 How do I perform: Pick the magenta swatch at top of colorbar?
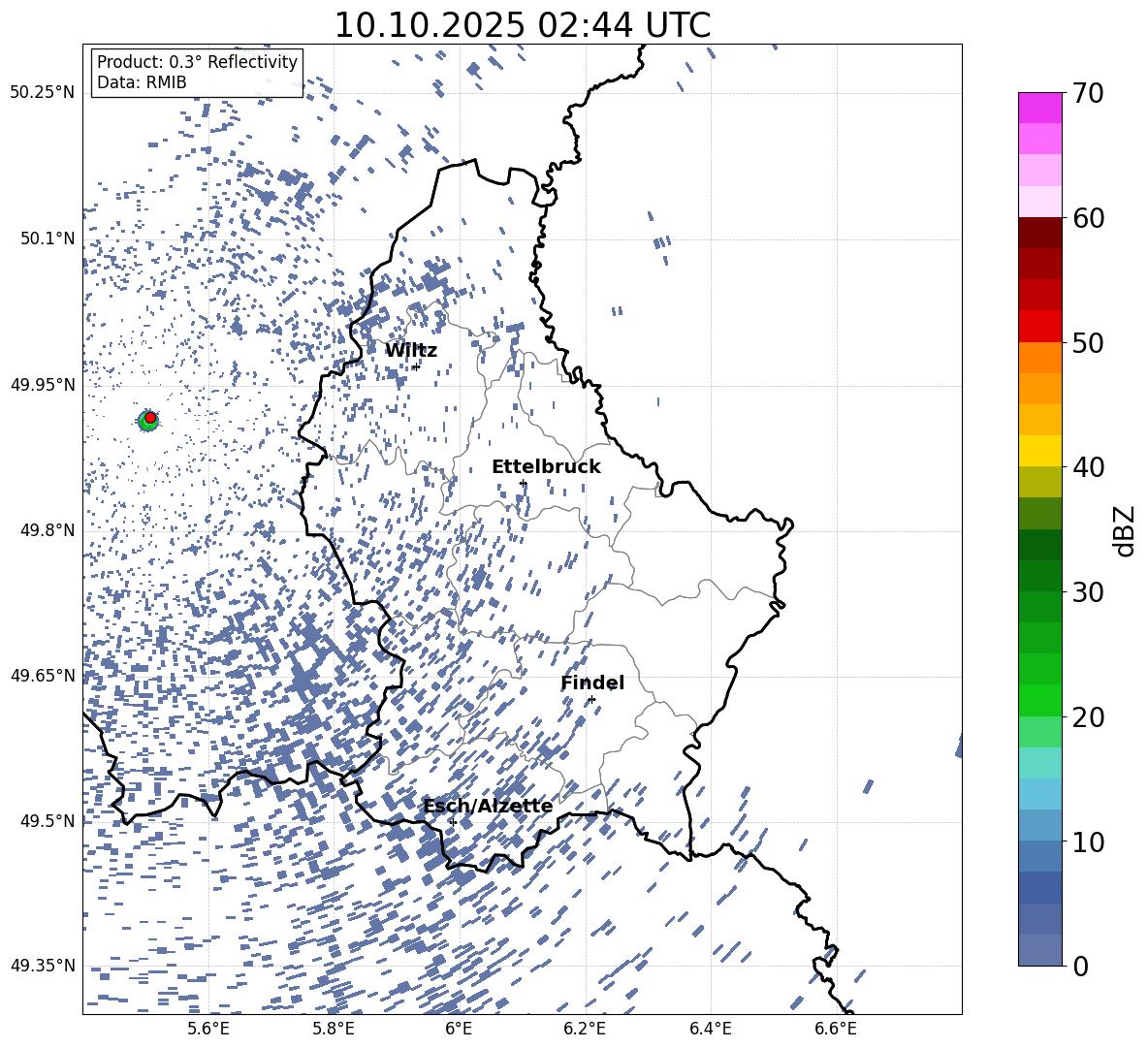click(x=1039, y=108)
